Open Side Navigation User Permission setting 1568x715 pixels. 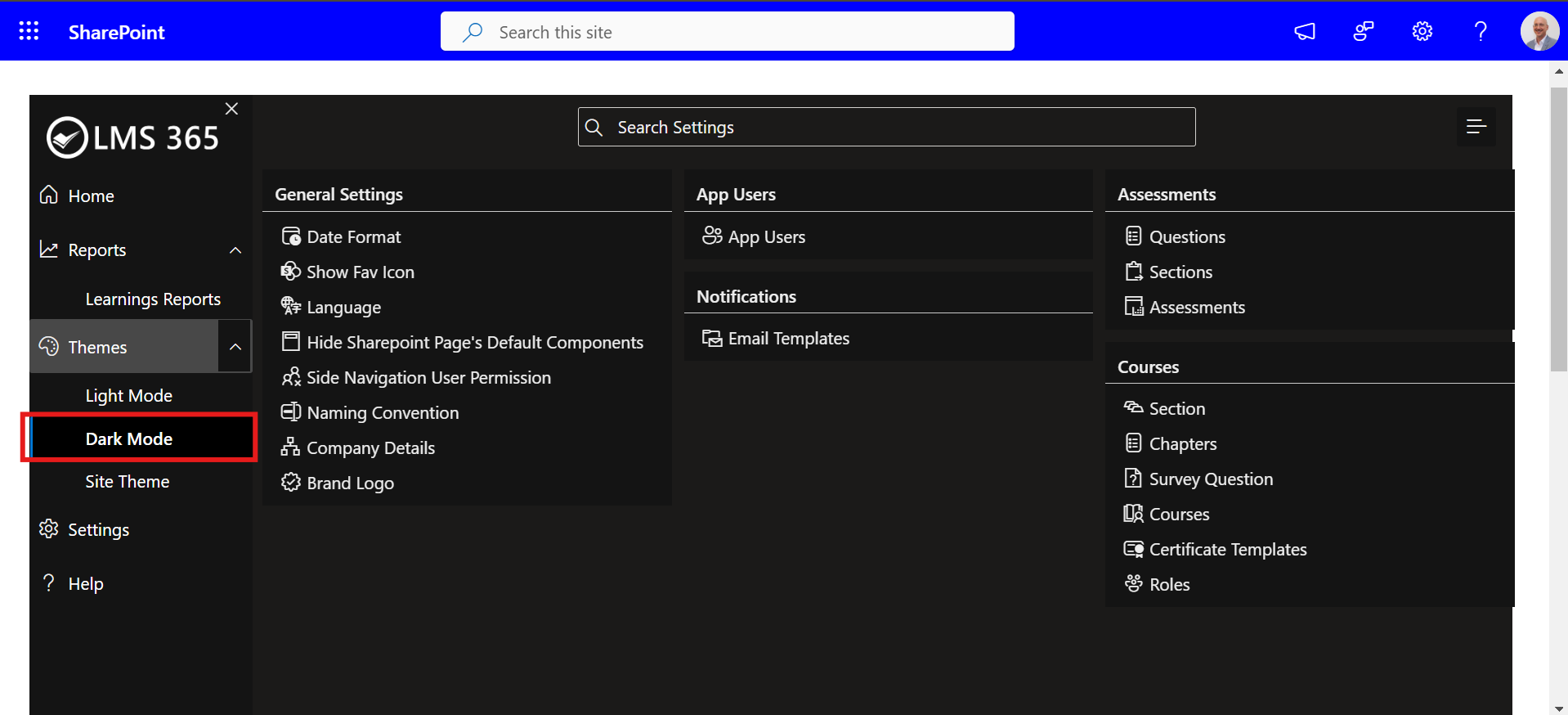click(428, 377)
